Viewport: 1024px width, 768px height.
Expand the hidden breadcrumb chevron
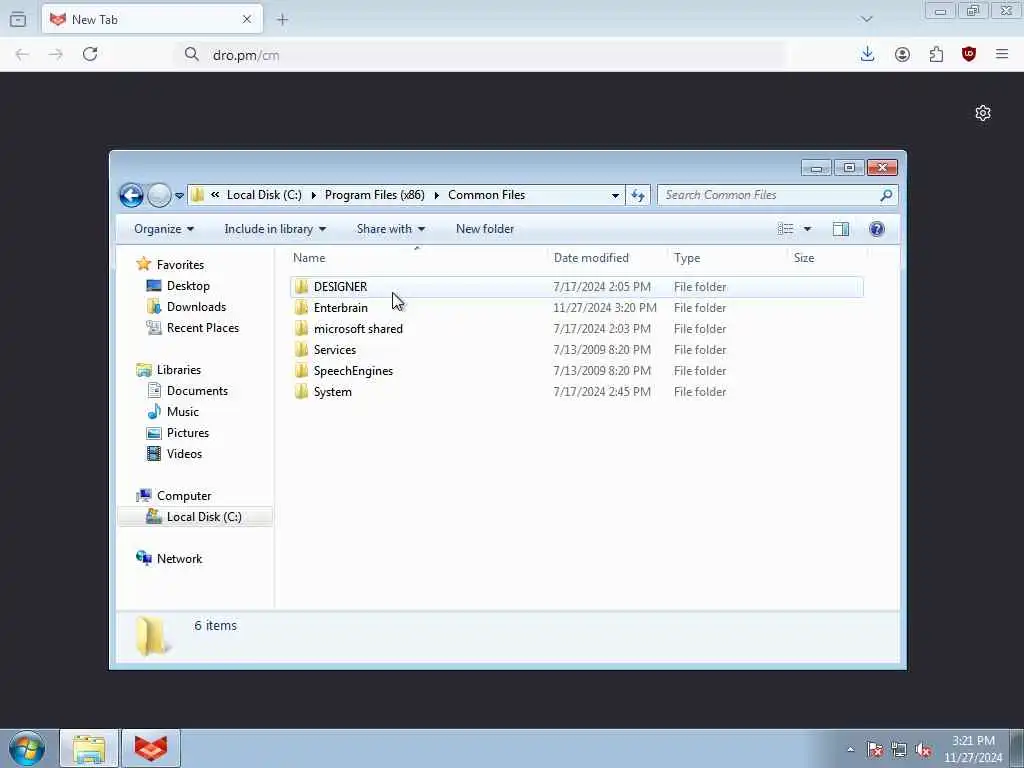pyautogui.click(x=215, y=195)
